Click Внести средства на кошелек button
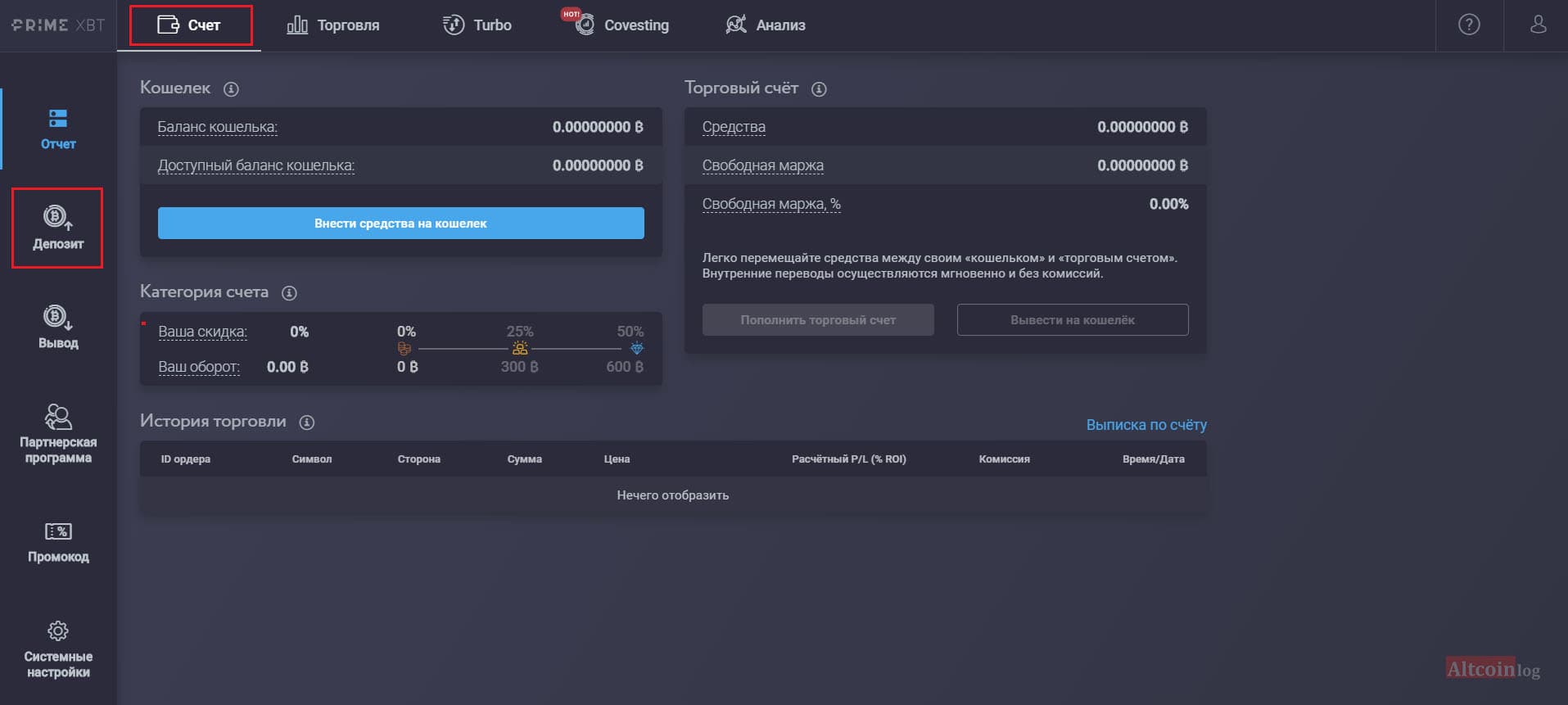Viewport: 1568px width, 705px height. pos(401,224)
